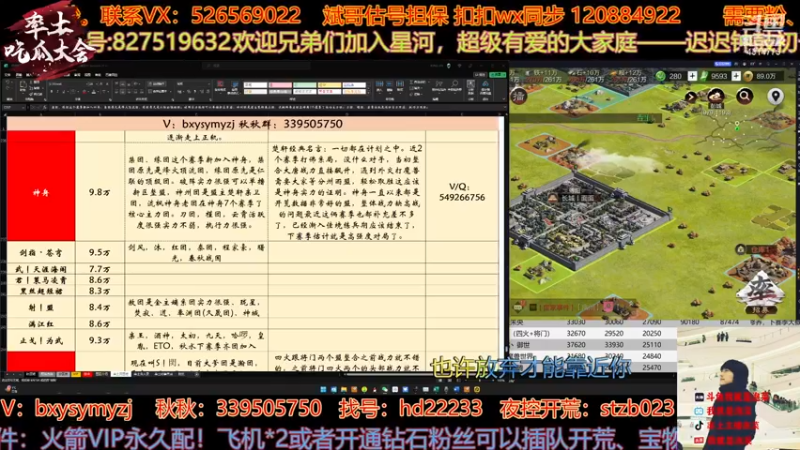Viewport: 800px width, 450px height.
Task: Click the green Share button in Excel
Action: 497,74
